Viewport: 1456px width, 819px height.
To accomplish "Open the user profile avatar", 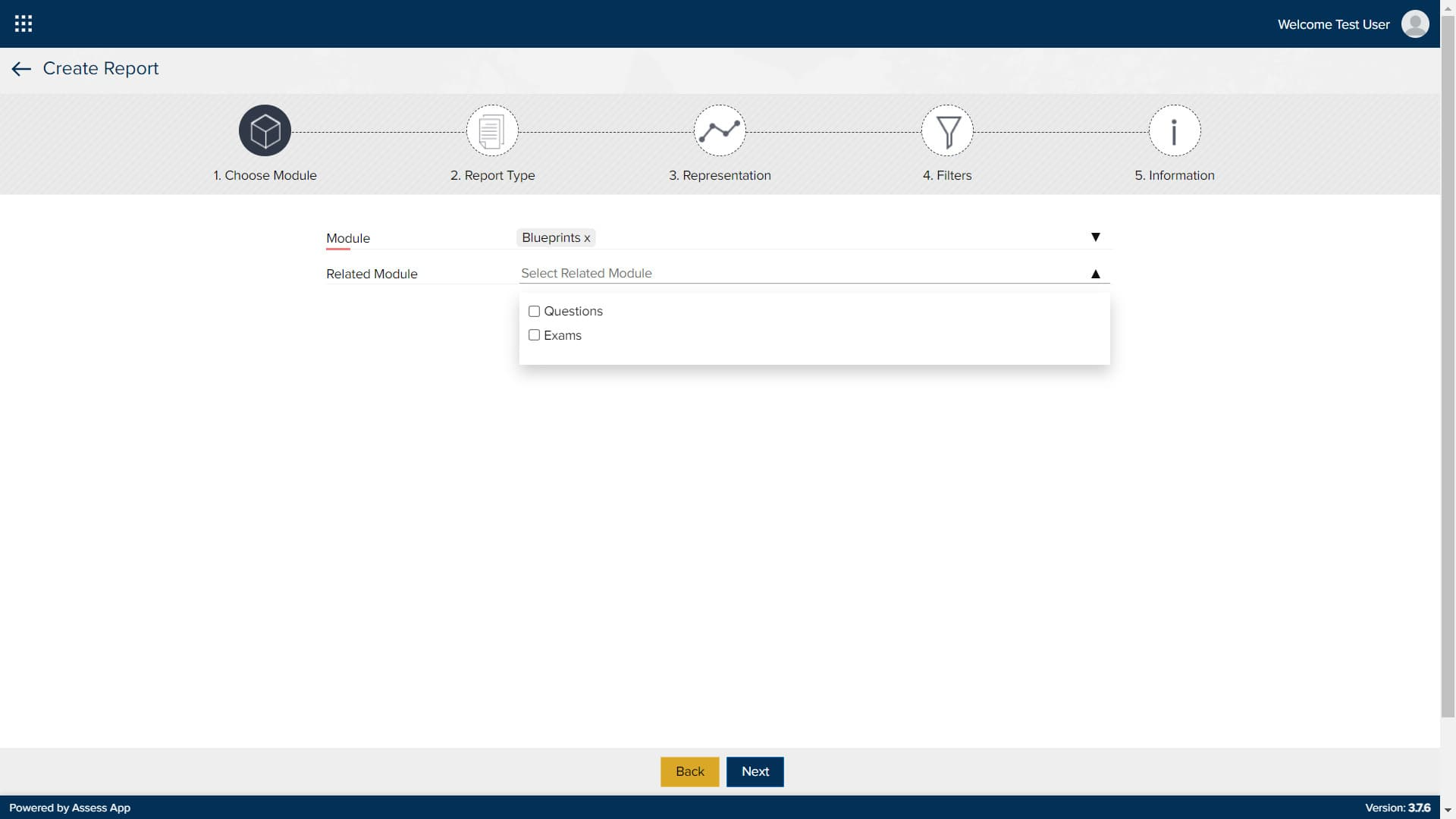I will pos(1415,24).
